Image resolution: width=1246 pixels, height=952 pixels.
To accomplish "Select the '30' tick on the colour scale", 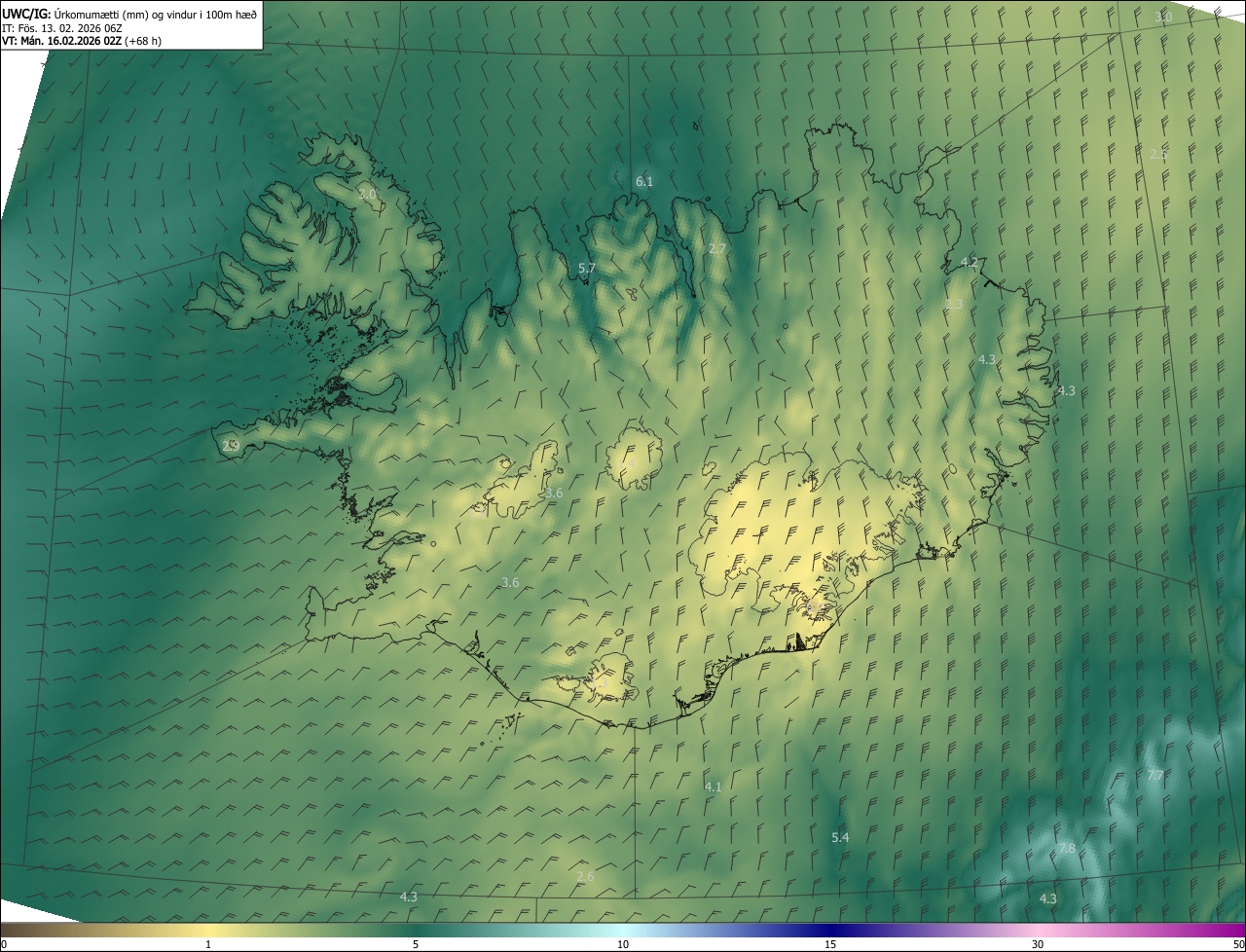I will (x=1038, y=945).
